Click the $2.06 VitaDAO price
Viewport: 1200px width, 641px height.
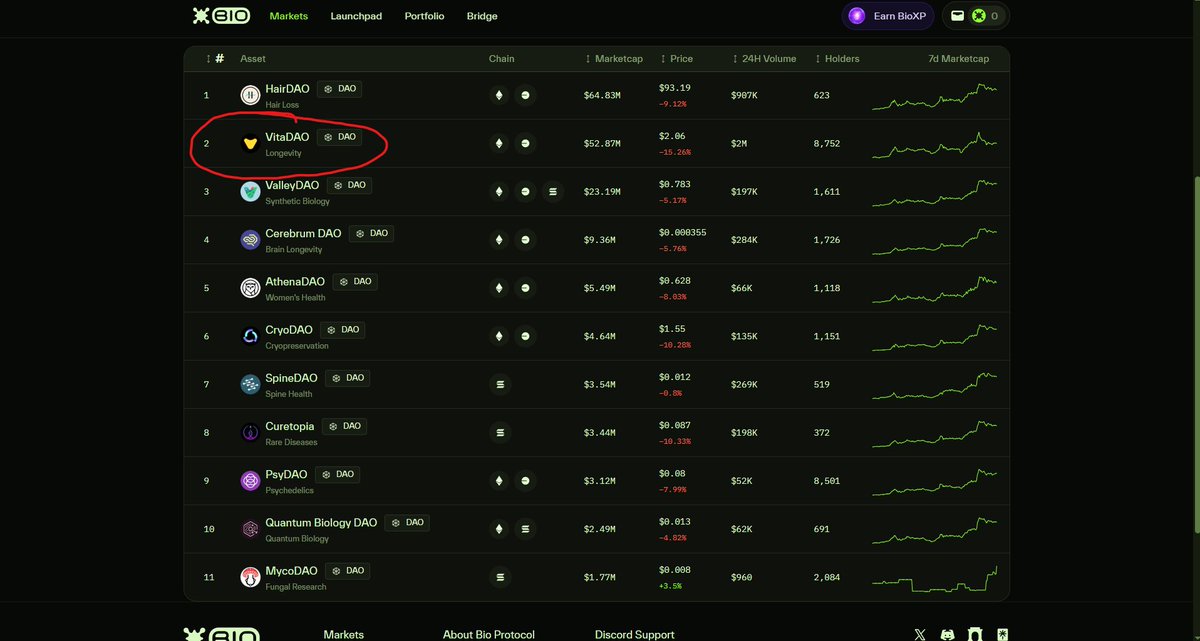coord(672,136)
